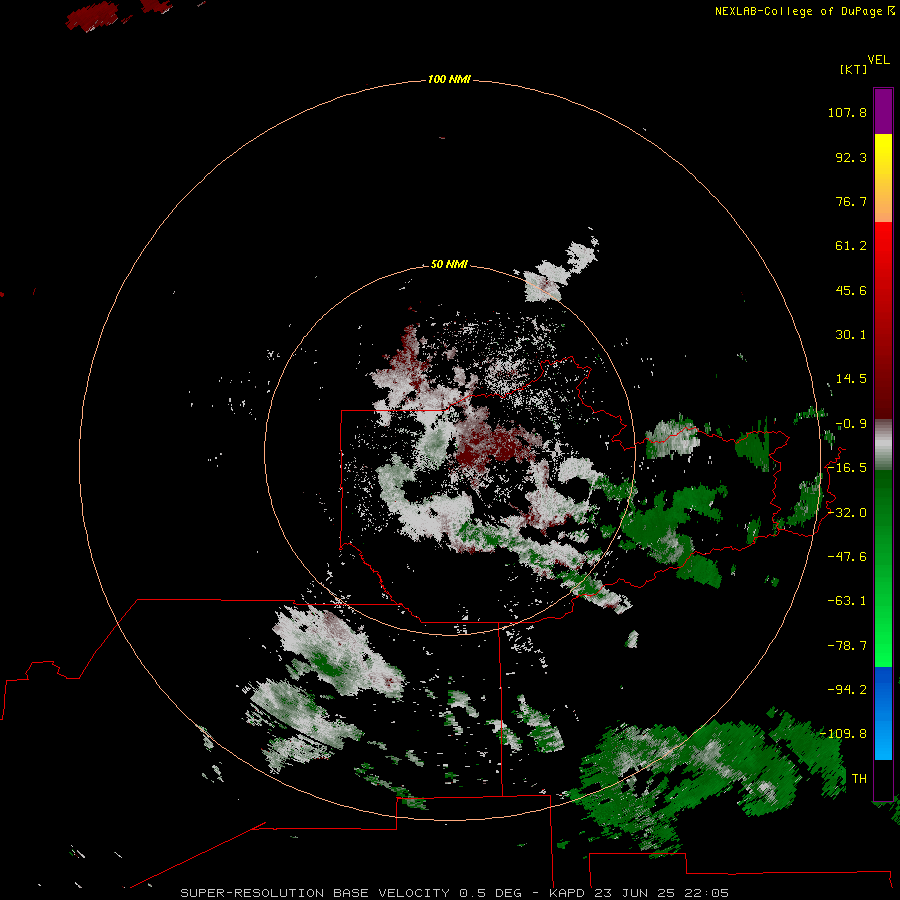The width and height of the screenshot is (900, 900).
Task: Click the 50 NMI range ring label
Action: pos(449,264)
